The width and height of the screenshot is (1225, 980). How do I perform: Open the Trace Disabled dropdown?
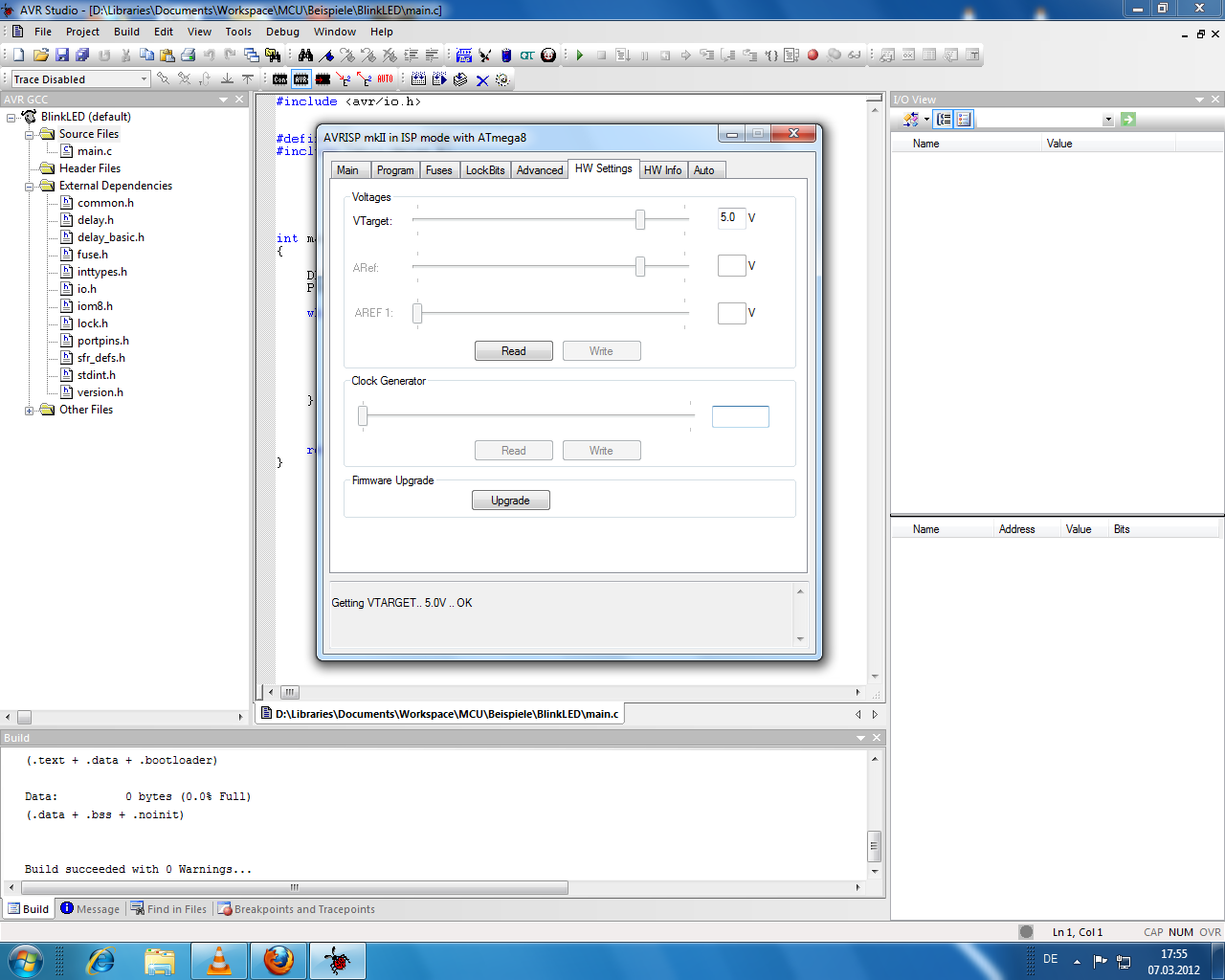coord(144,79)
